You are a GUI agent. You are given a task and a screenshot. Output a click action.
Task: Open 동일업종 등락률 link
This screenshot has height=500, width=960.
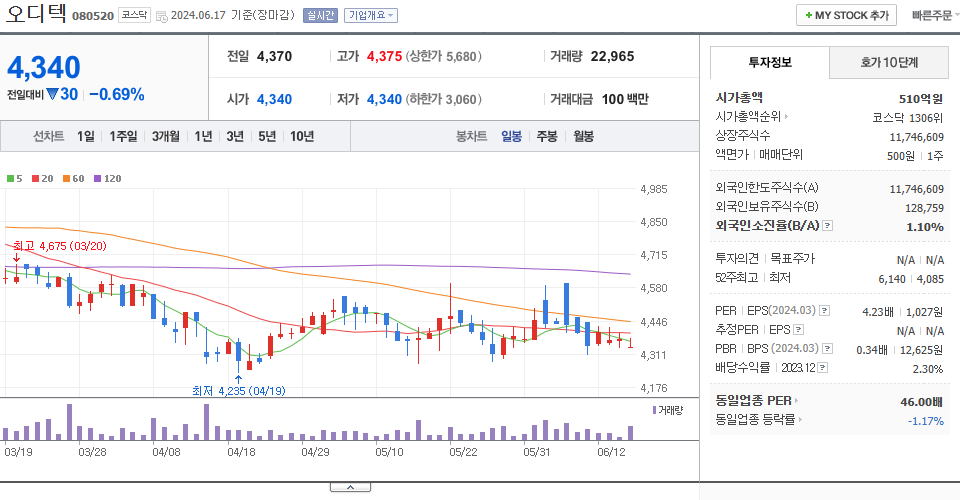pos(759,420)
